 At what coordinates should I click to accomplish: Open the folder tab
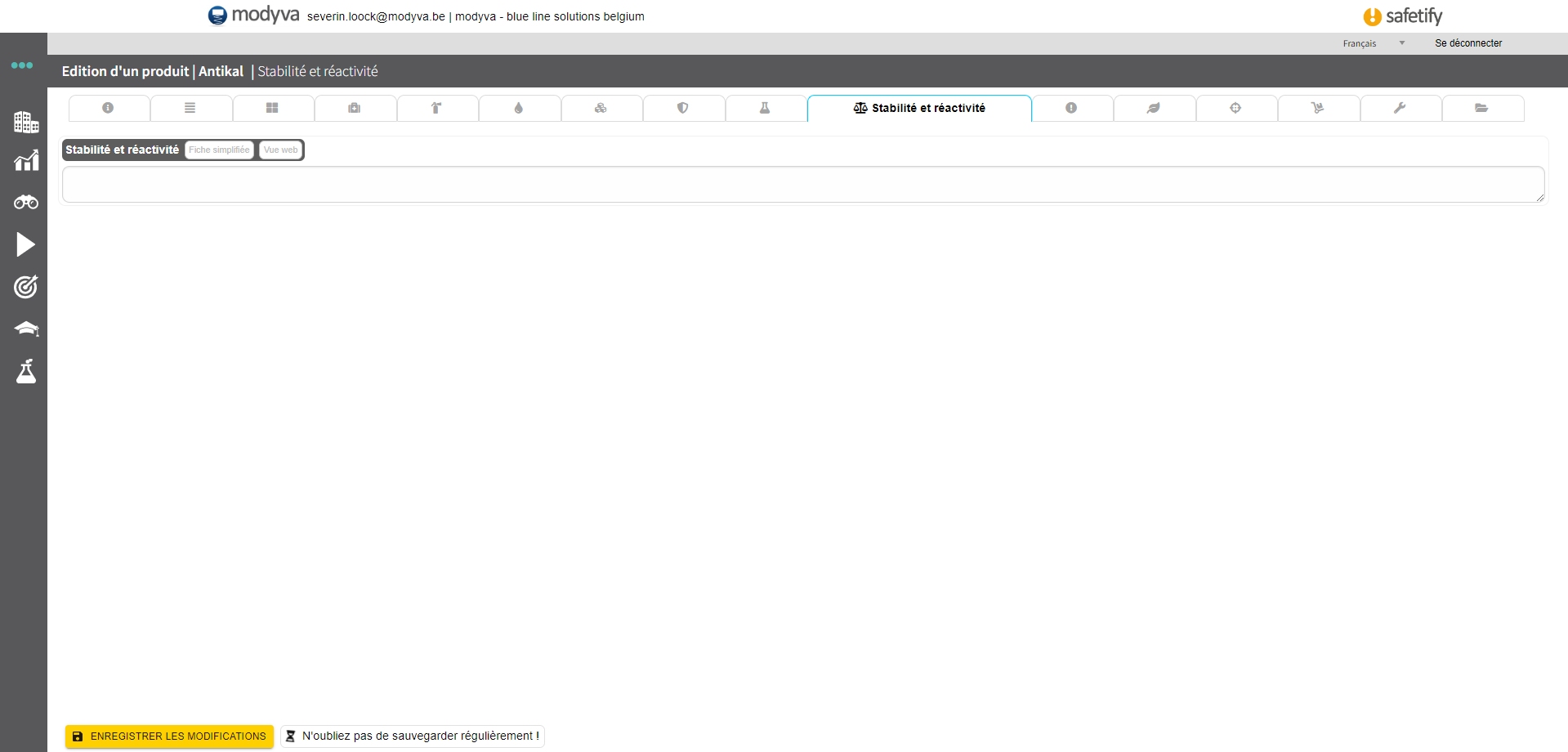tap(1483, 108)
